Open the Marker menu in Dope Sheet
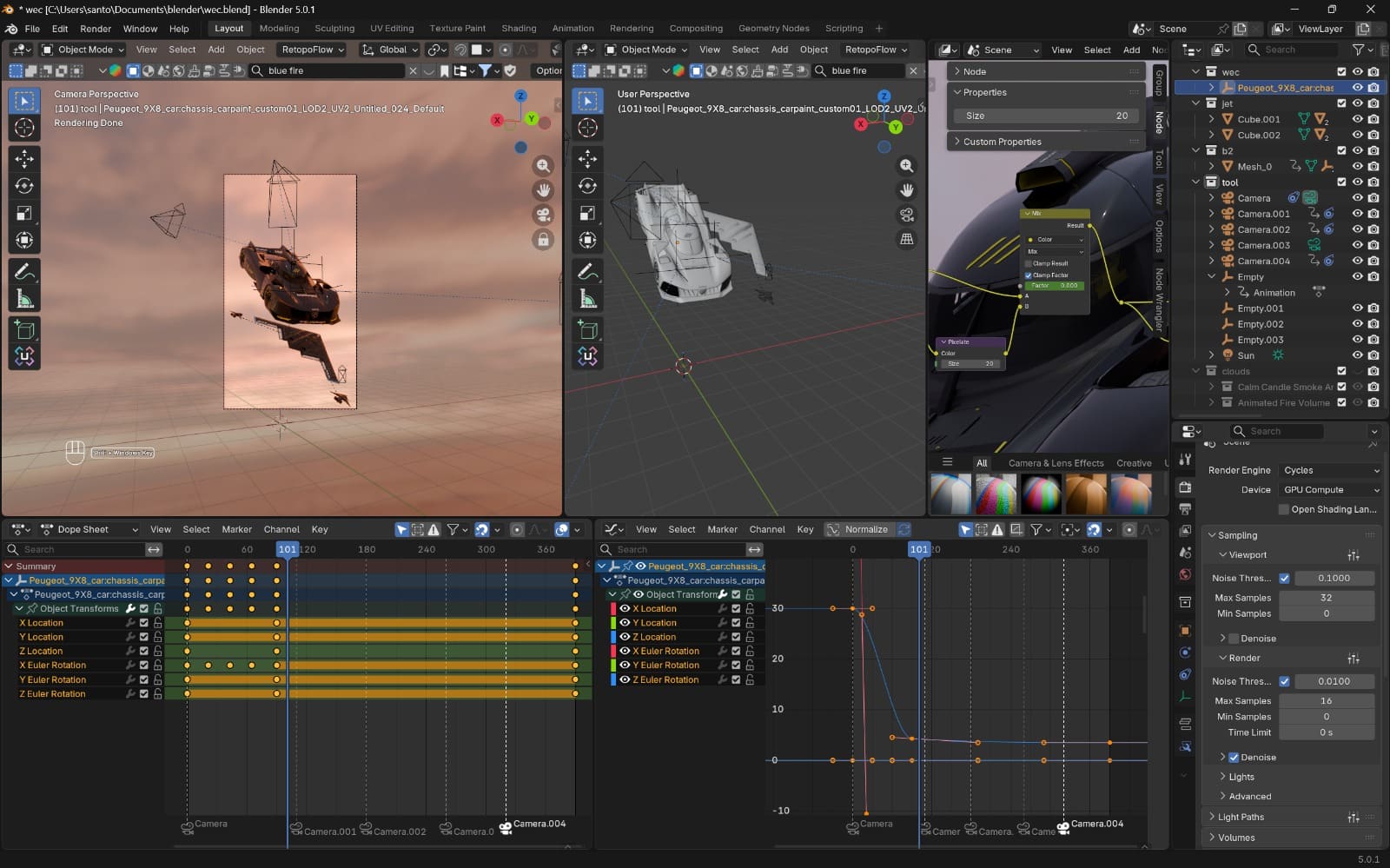Viewport: 1390px width, 868px height. pos(236,529)
